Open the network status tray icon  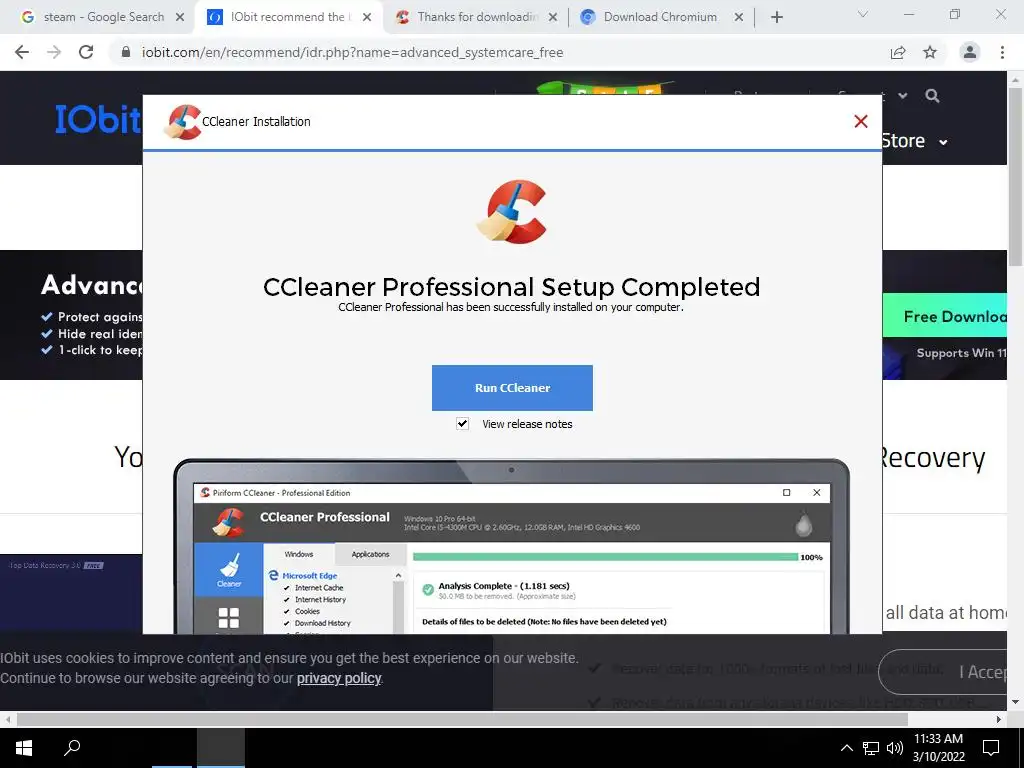pyautogui.click(x=871, y=748)
